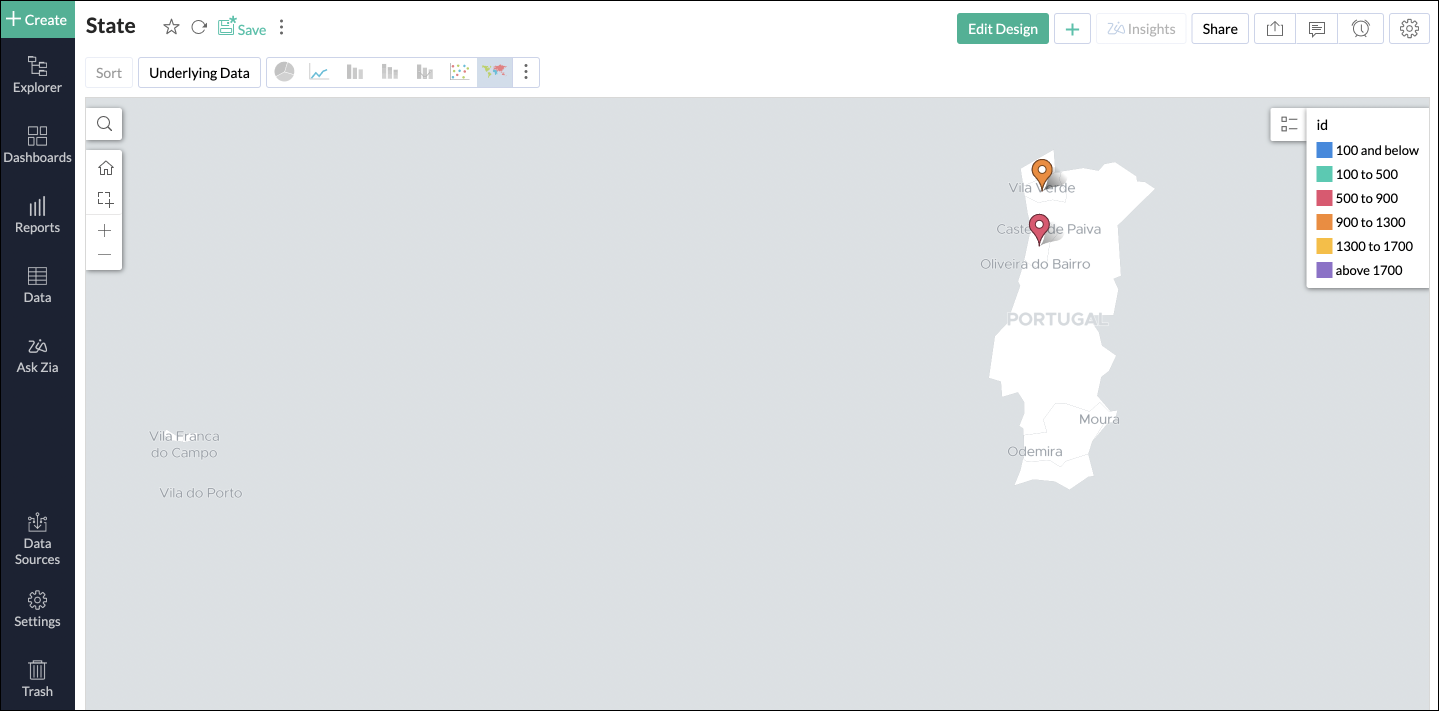Image resolution: width=1439 pixels, height=711 pixels.
Task: Open the settings gear near Share
Action: [1409, 28]
